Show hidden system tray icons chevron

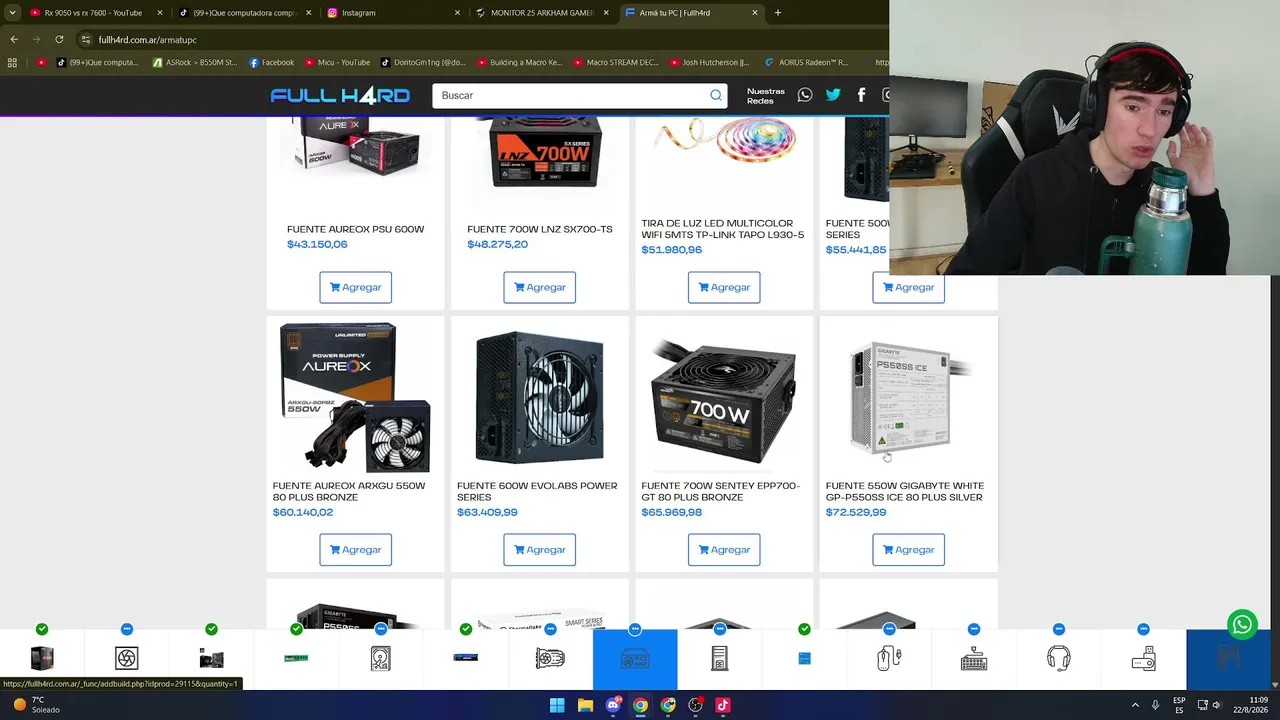(1135, 705)
